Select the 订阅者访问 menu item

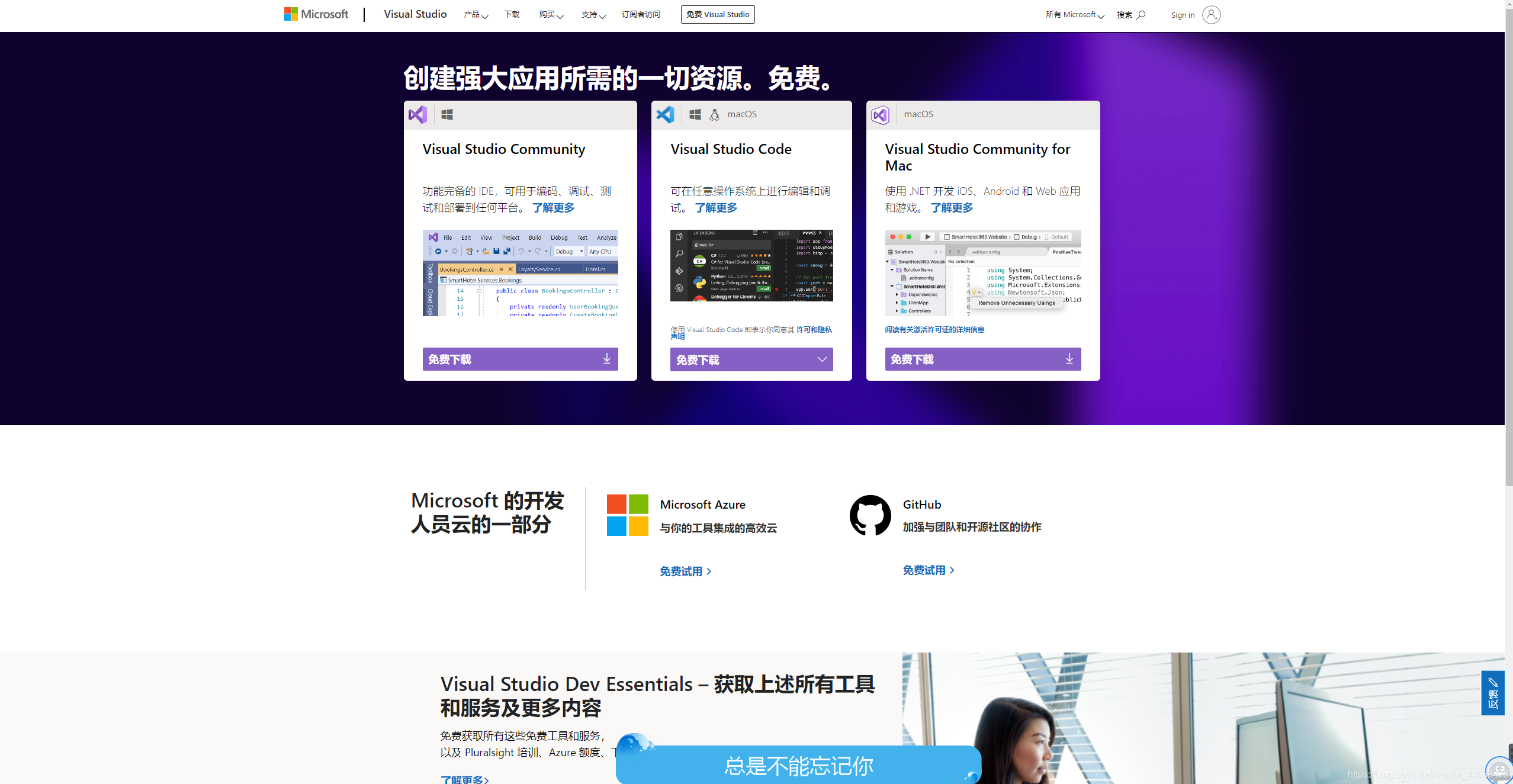tap(640, 14)
